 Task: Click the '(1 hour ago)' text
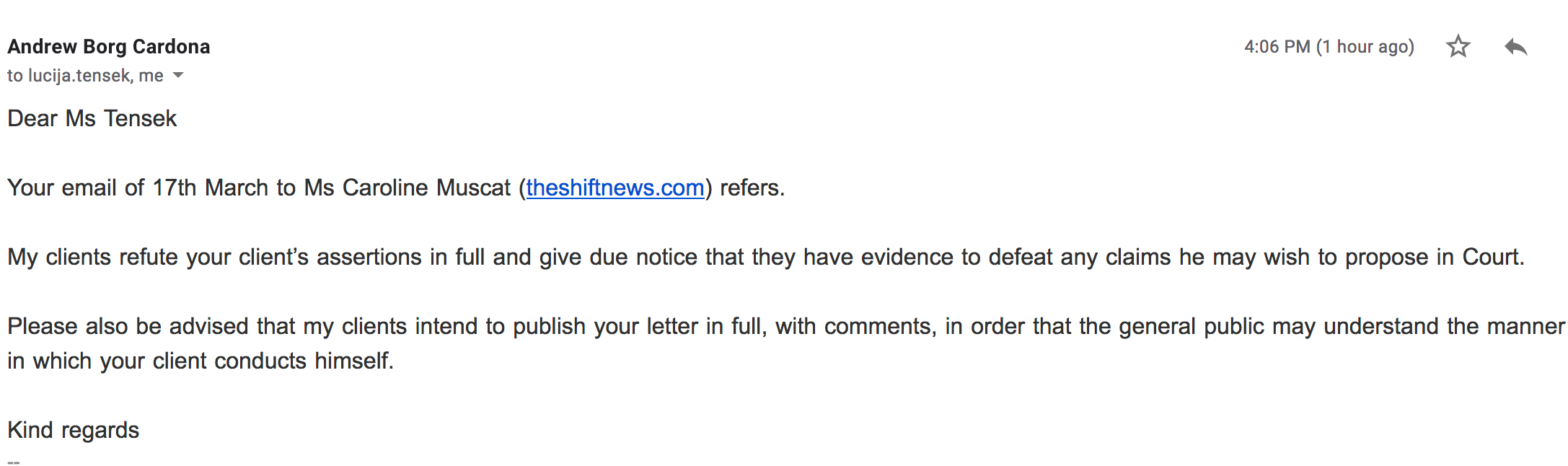pyautogui.click(x=1365, y=47)
